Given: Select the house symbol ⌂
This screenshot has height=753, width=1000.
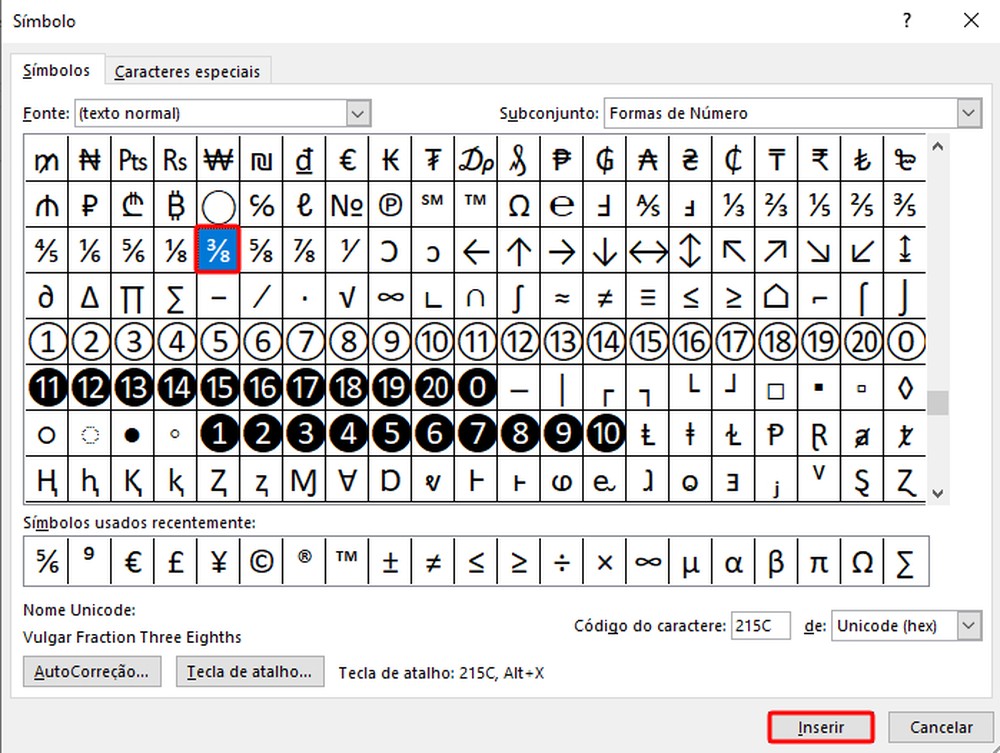Looking at the screenshot, I should pyautogui.click(x=776, y=296).
